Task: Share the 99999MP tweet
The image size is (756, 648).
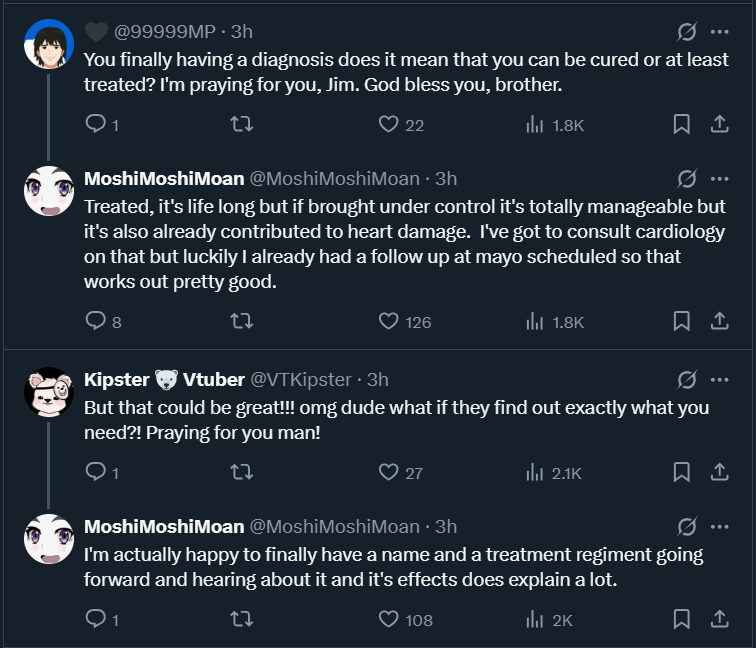Action: click(x=718, y=124)
